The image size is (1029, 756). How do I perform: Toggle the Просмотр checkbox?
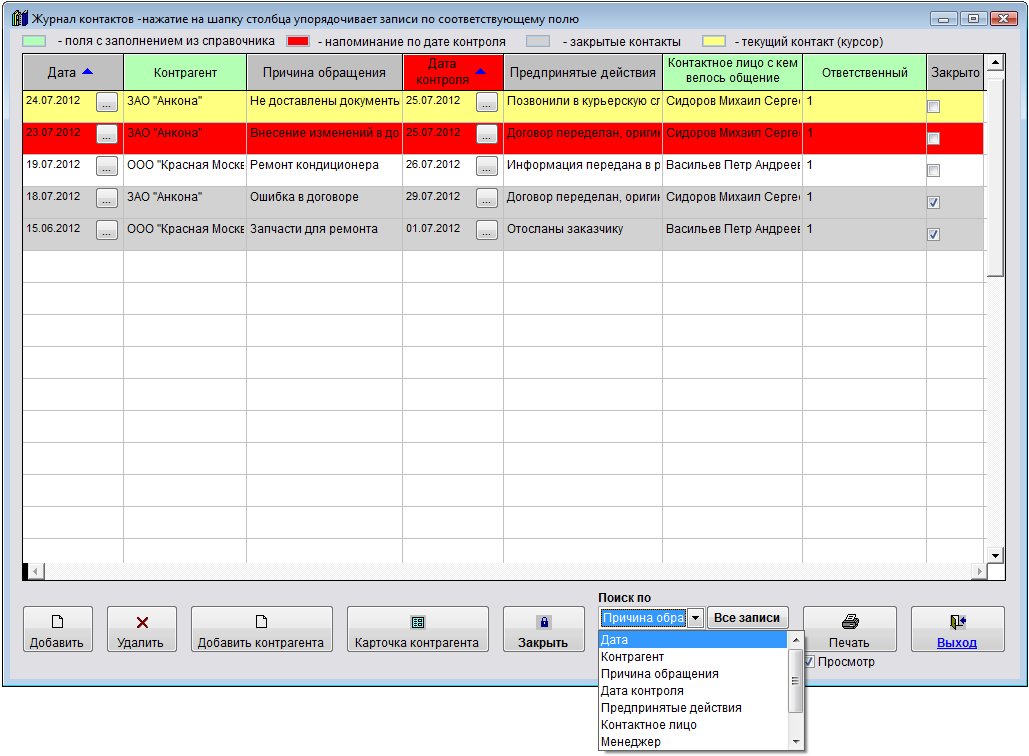click(809, 662)
